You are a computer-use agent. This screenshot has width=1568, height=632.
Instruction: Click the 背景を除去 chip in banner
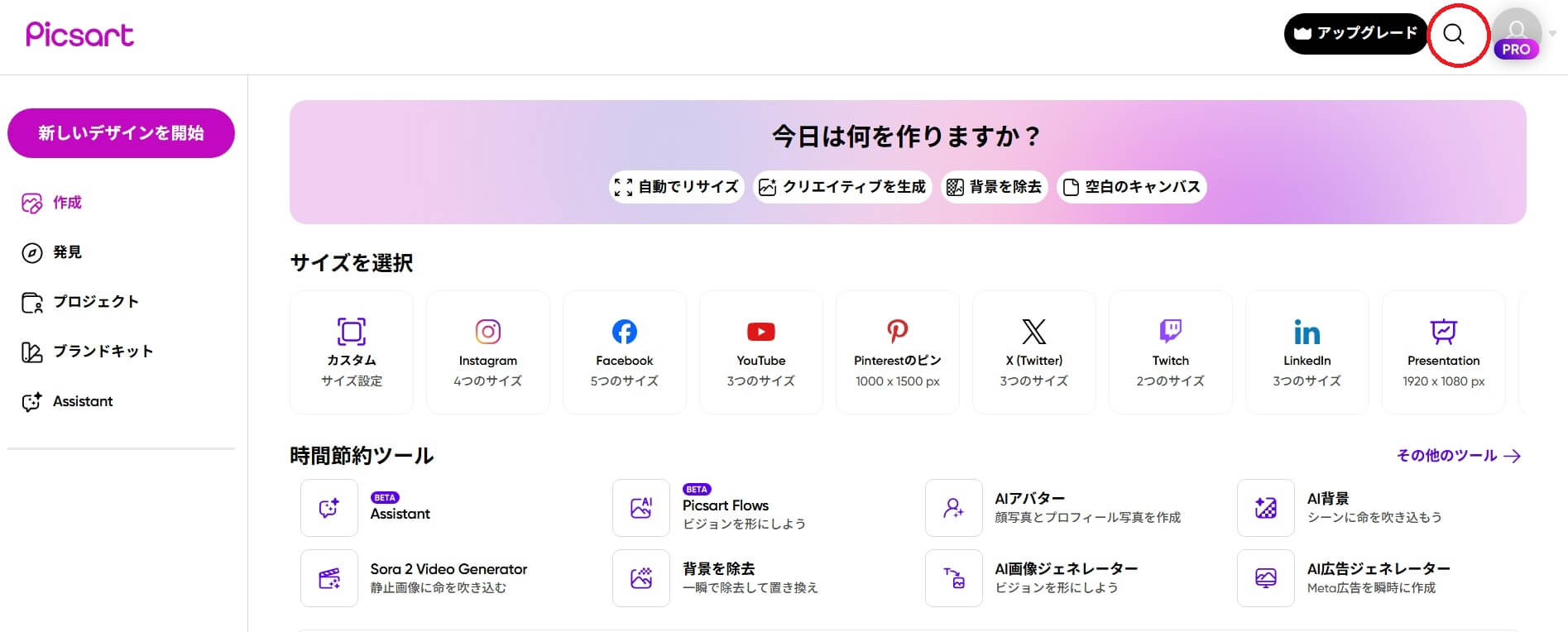coord(995,187)
